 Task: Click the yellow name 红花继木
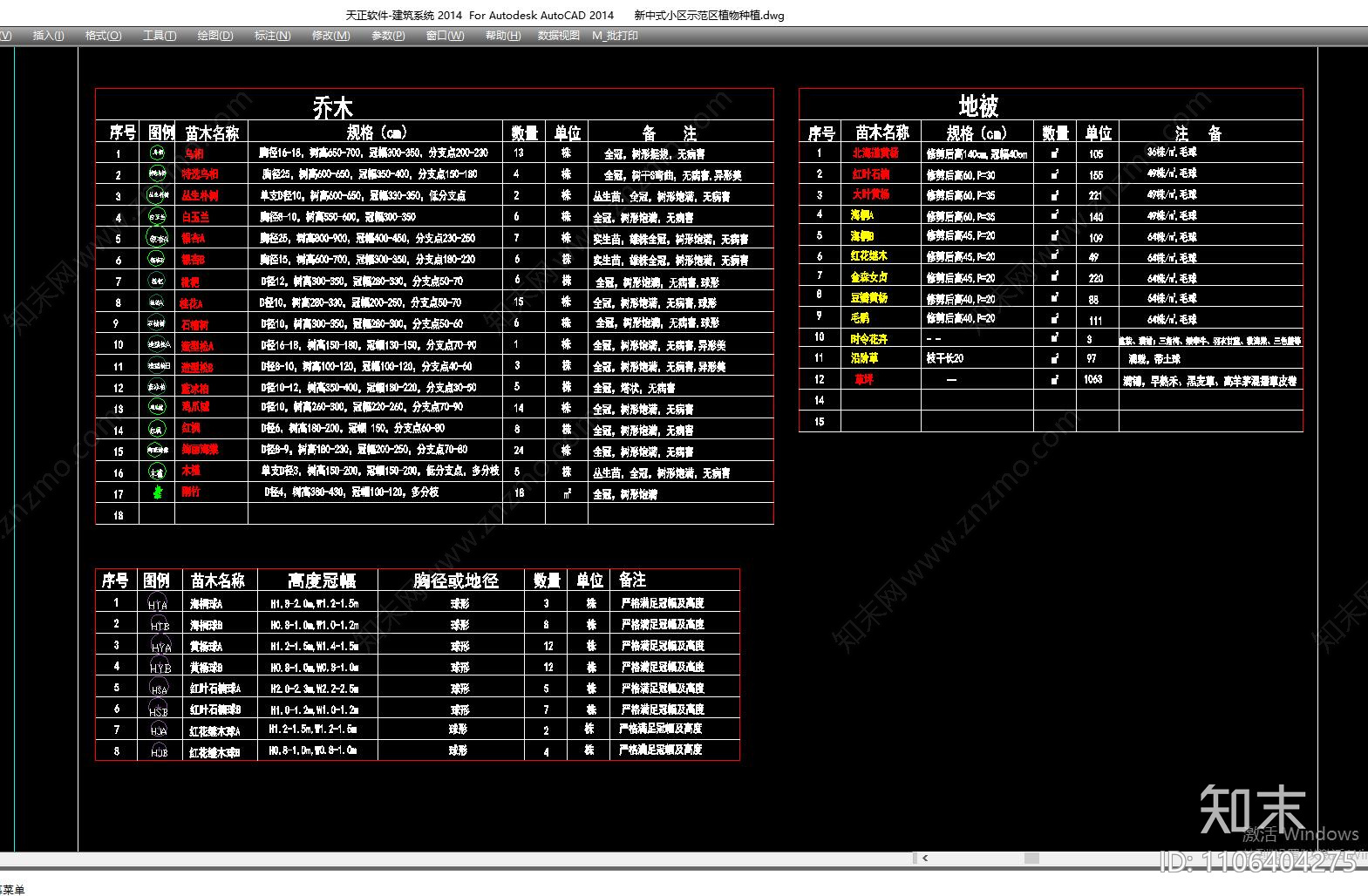868,256
